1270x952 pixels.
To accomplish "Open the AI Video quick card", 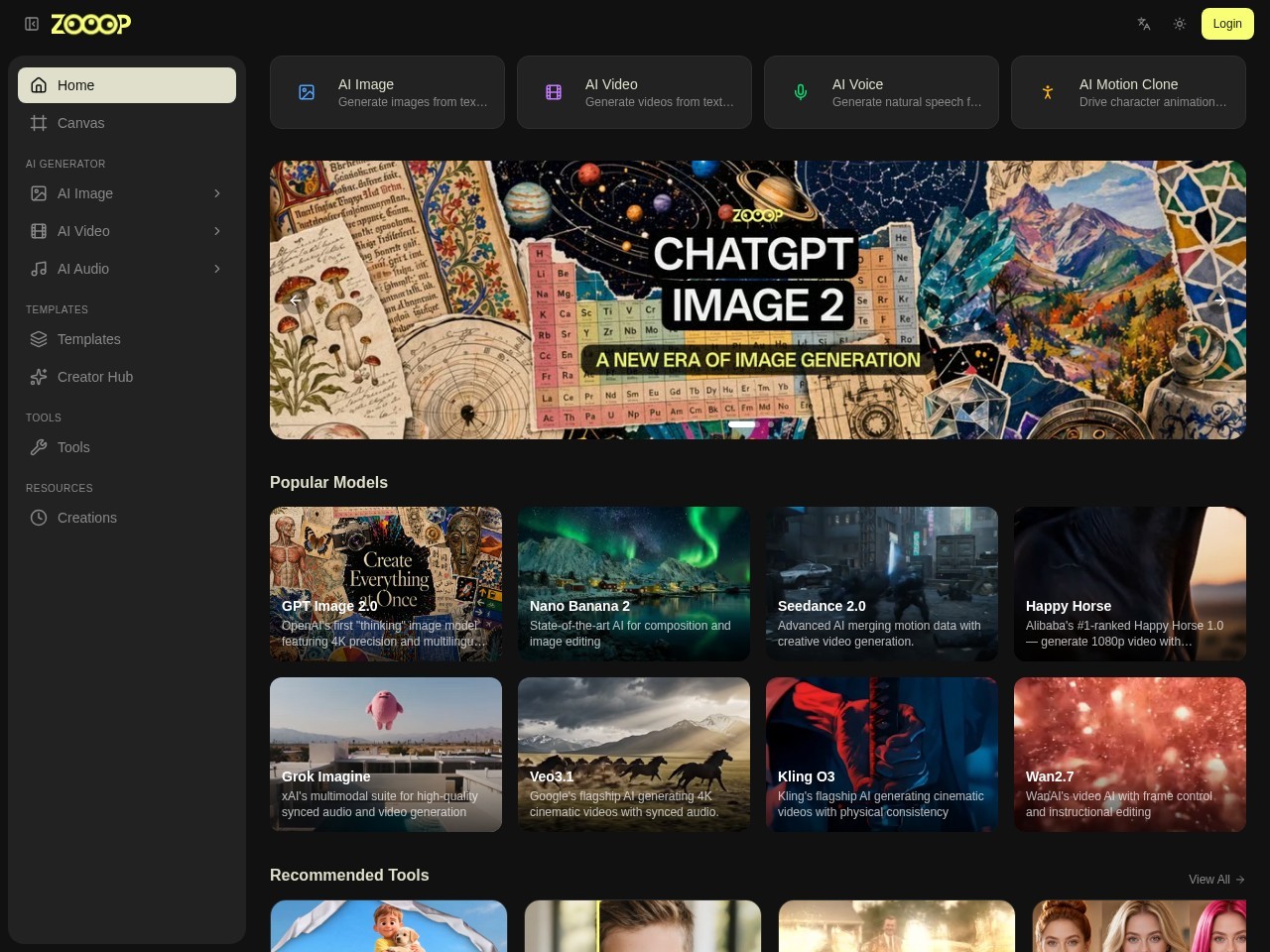I will coord(634,92).
